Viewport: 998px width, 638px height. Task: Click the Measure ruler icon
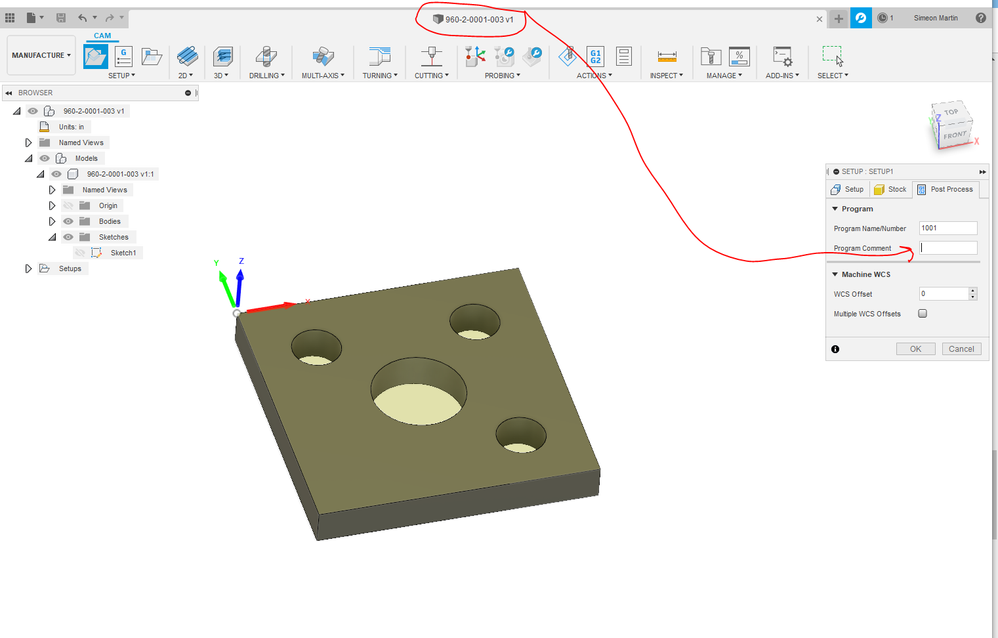coord(667,57)
